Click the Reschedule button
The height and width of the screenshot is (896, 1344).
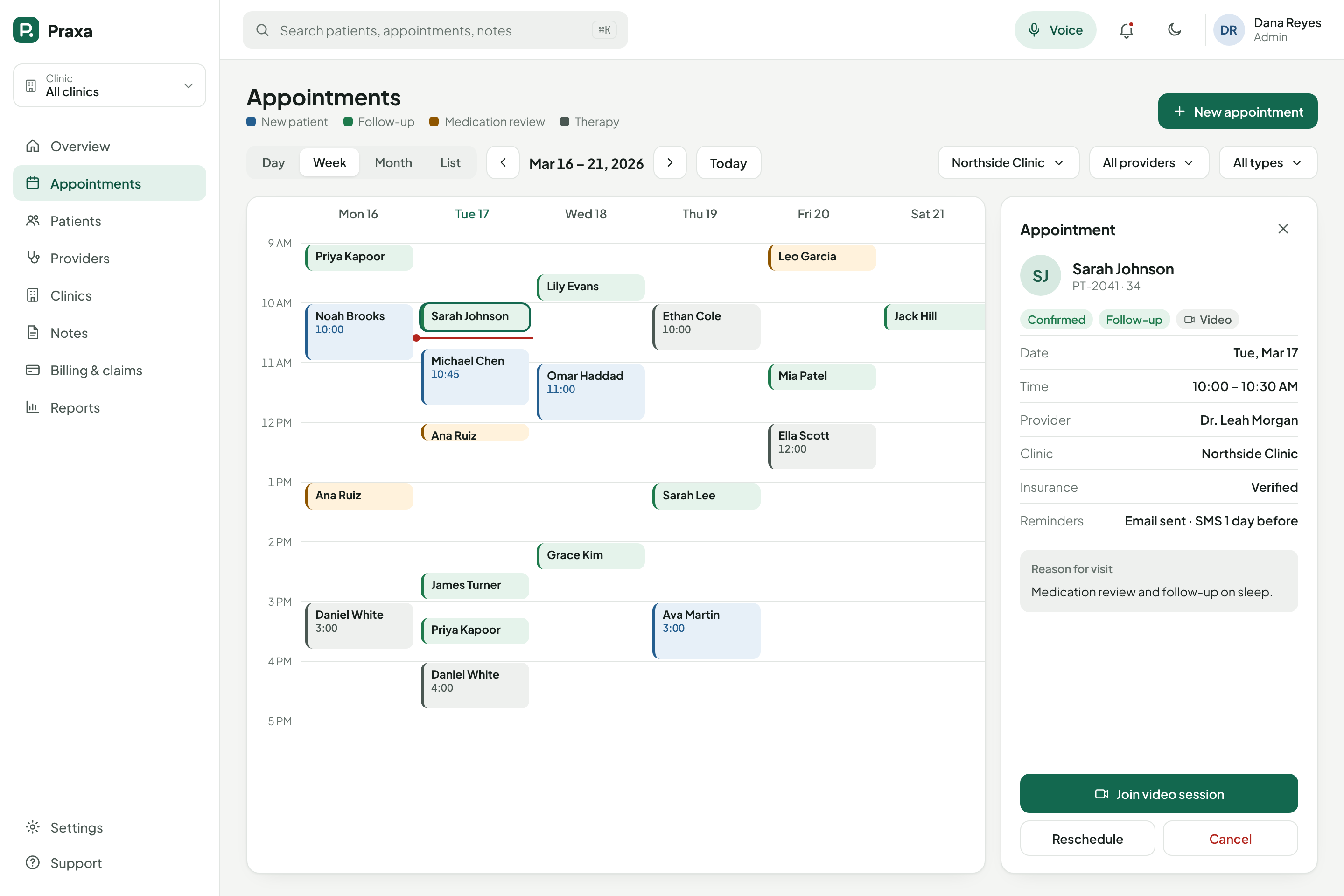click(1087, 839)
